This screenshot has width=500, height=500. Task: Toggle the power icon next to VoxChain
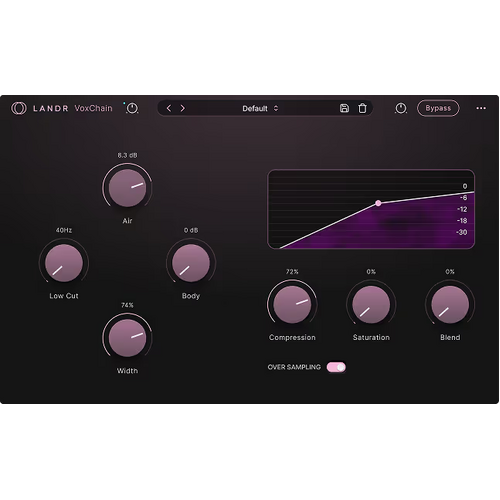coord(132,108)
